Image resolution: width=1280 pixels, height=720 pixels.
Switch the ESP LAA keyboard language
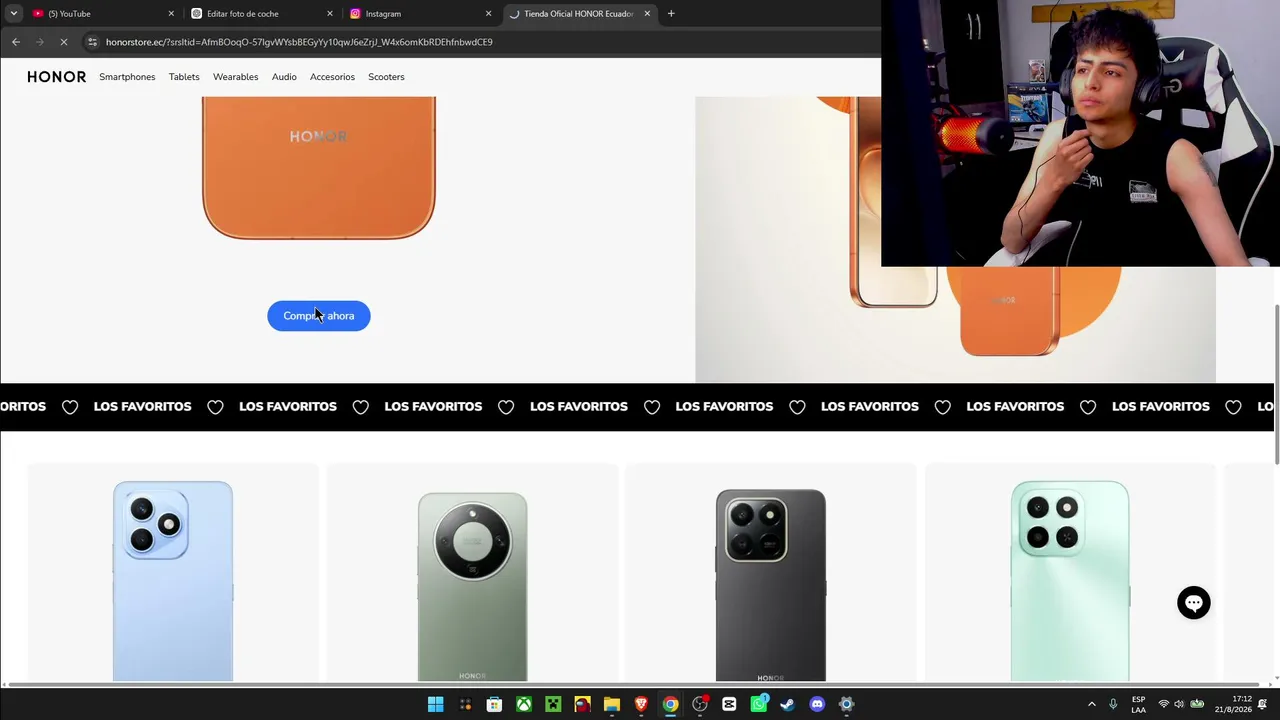[1139, 704]
